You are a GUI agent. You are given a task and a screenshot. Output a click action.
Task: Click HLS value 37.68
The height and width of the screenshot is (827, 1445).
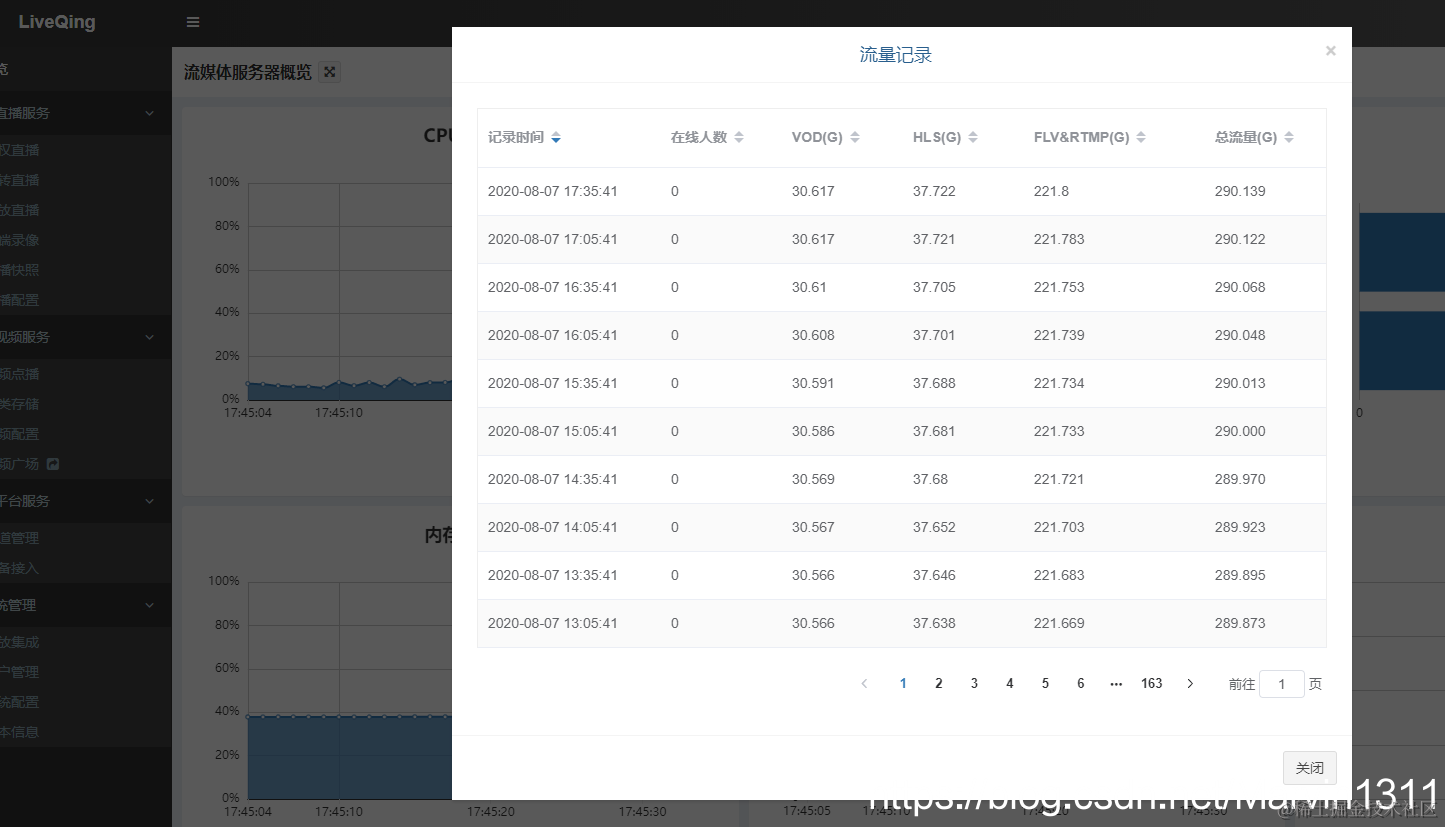click(x=930, y=479)
